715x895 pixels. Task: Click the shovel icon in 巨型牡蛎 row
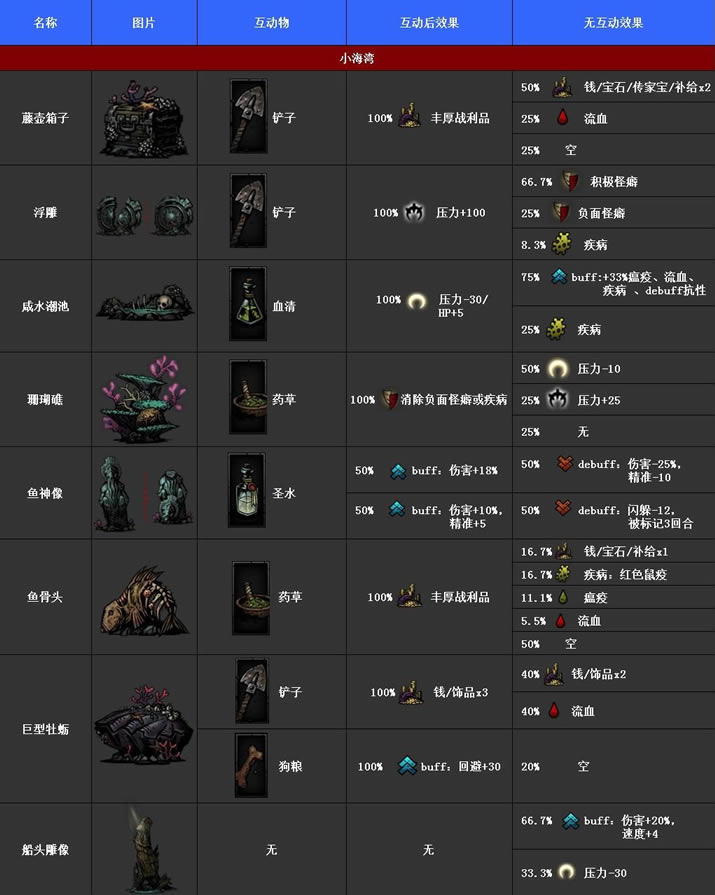[x=252, y=691]
